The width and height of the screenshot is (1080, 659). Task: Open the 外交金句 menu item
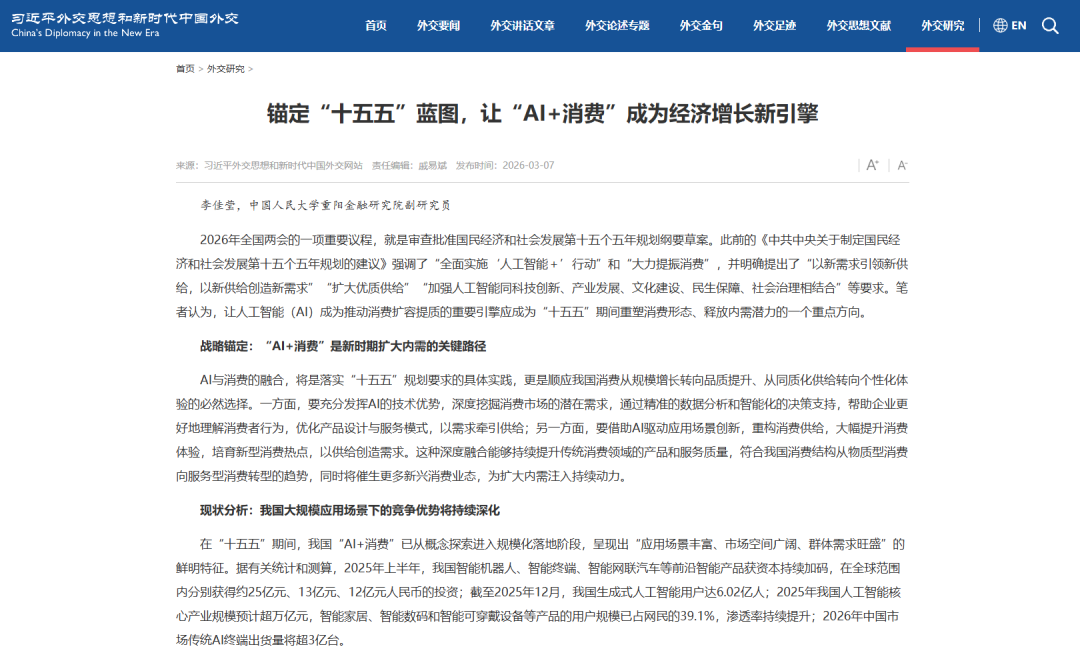[701, 25]
